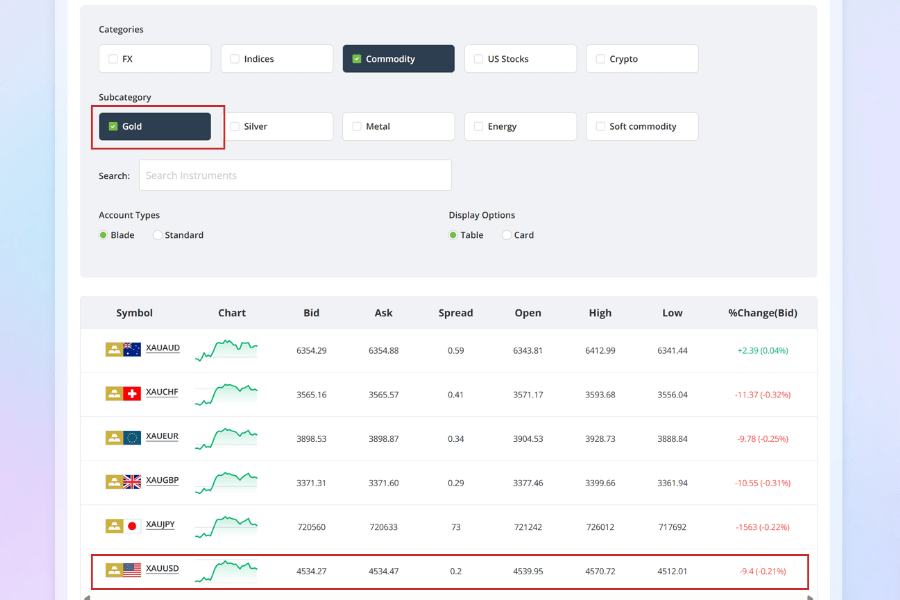Open the XAUUSD mini chart
The width and height of the screenshot is (900, 600).
(x=226, y=571)
